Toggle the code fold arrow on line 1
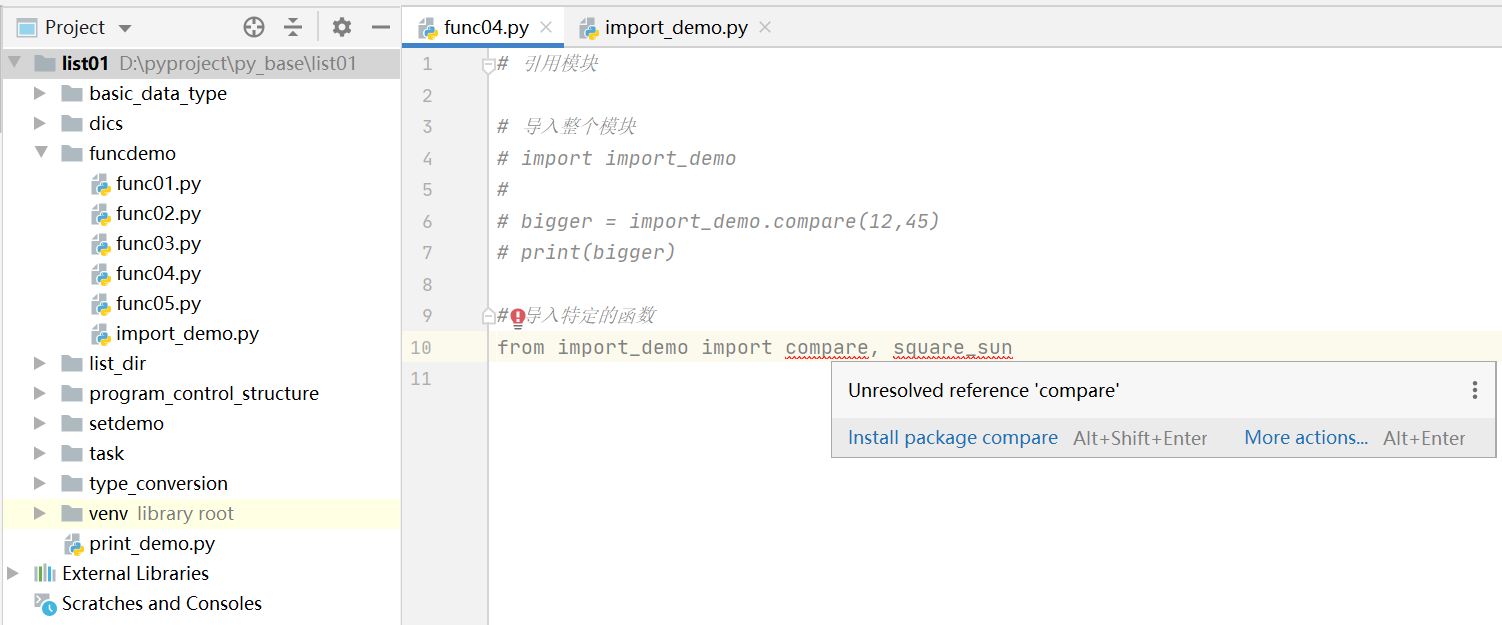The image size is (1502, 625). tap(487, 63)
